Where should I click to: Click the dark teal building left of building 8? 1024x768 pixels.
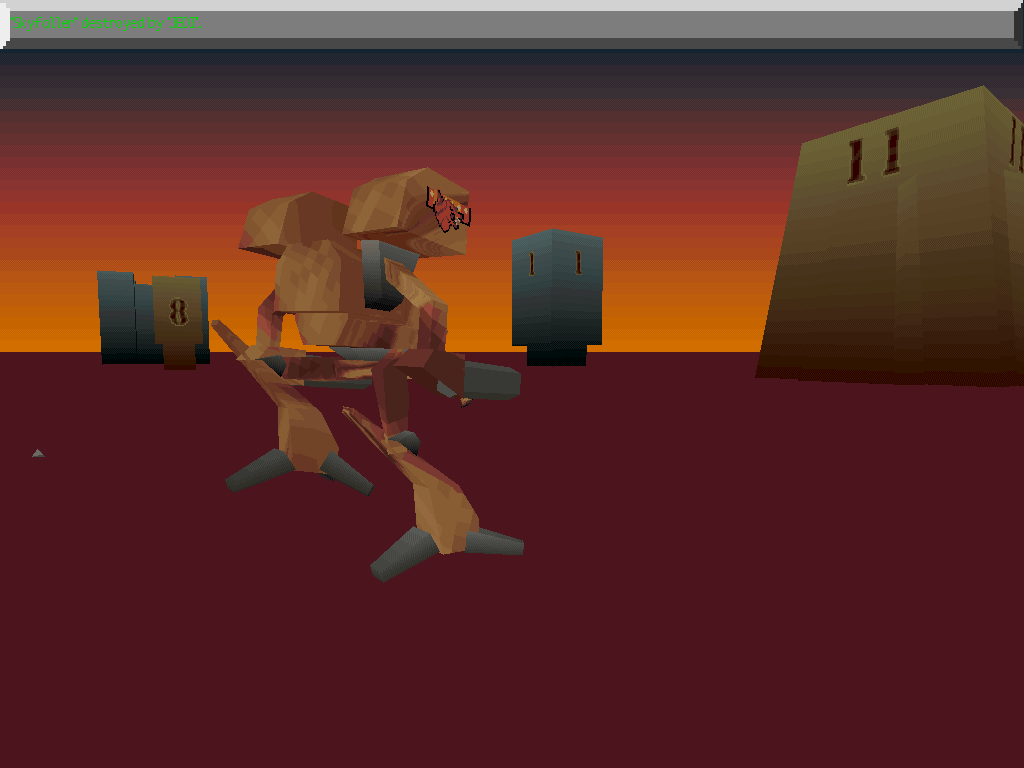[117, 315]
